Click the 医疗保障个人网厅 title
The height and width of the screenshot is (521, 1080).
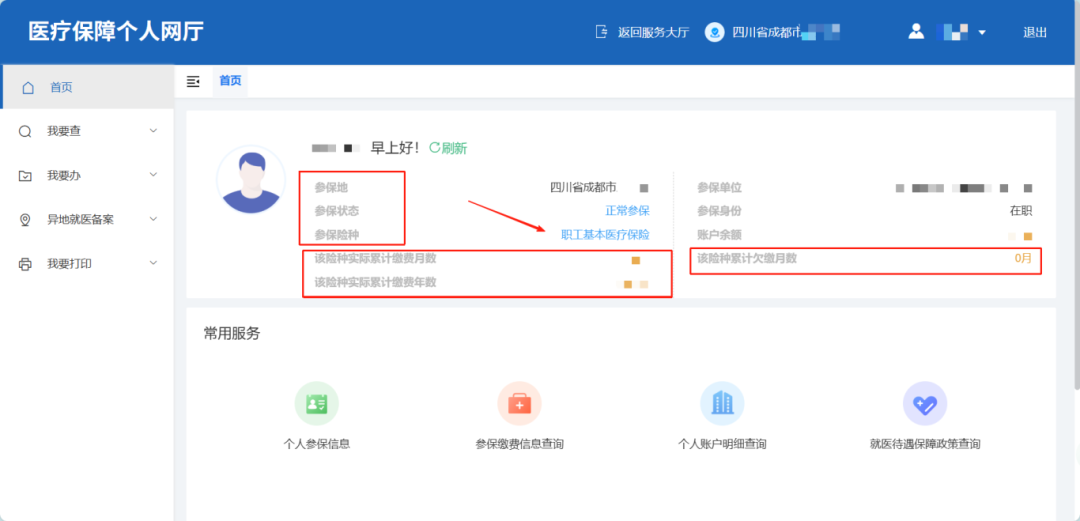click(116, 32)
